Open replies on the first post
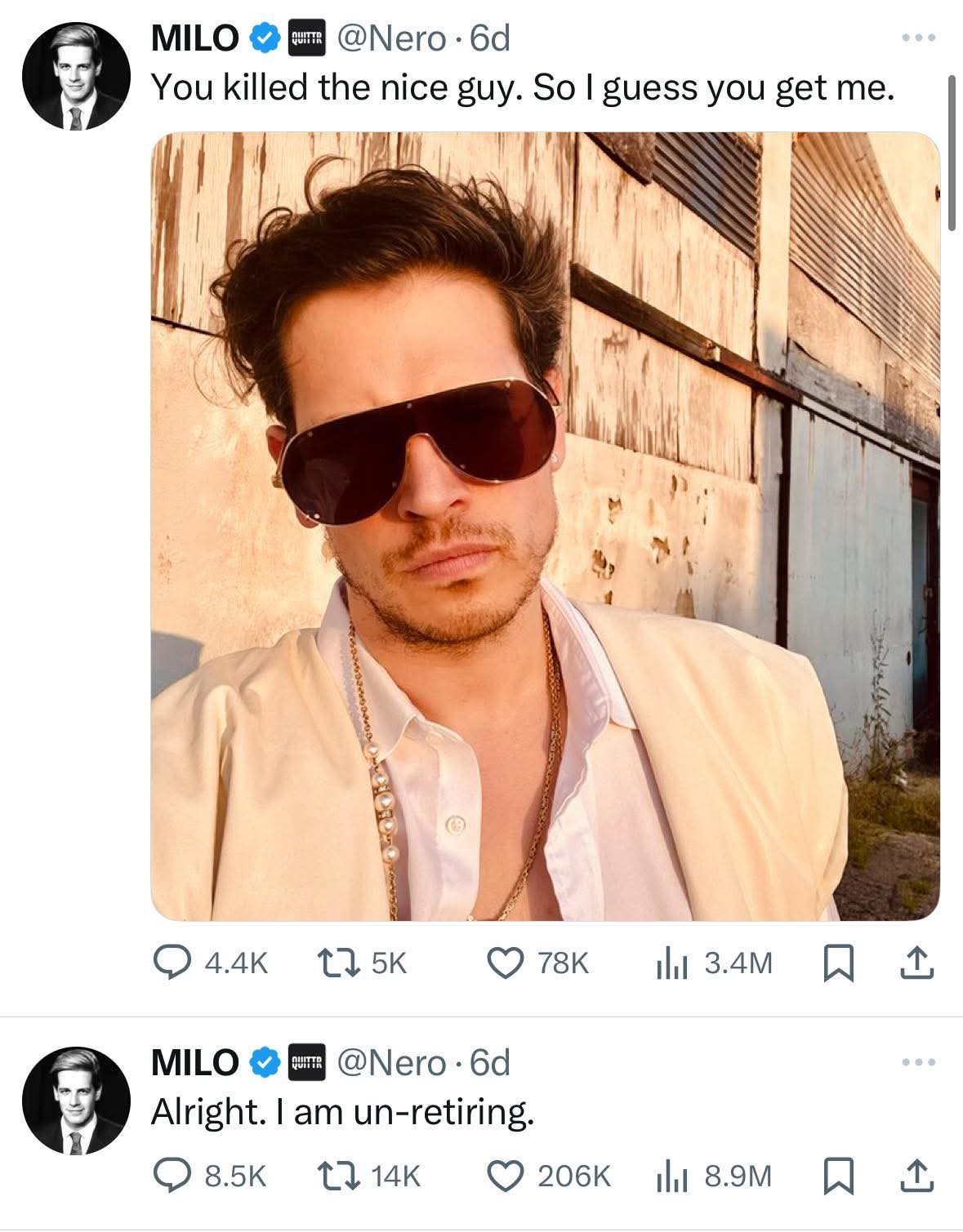 (211, 963)
